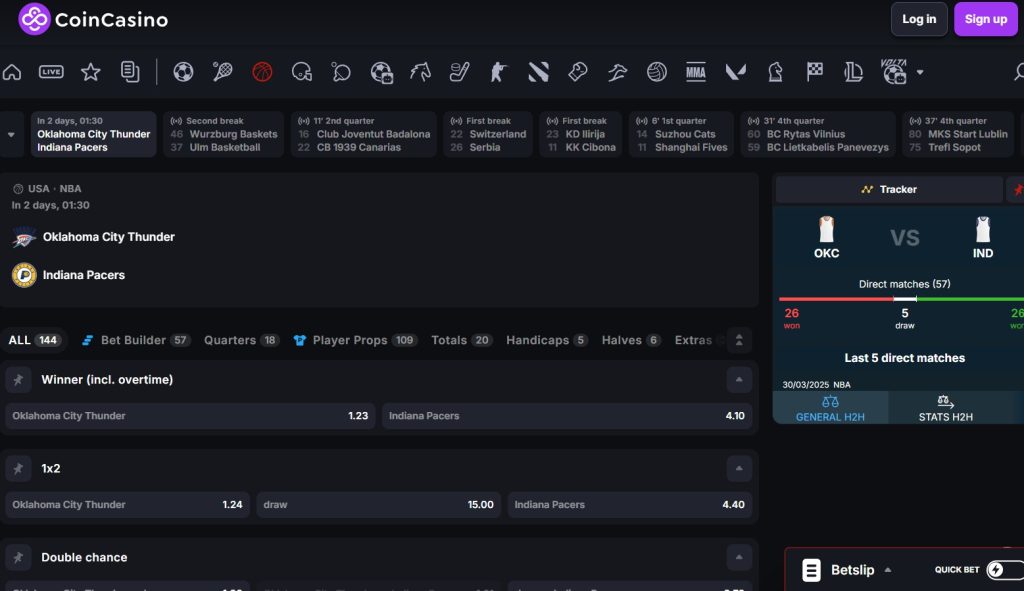Select the ALL 144 markets tab
The width and height of the screenshot is (1024, 591).
click(x=34, y=340)
